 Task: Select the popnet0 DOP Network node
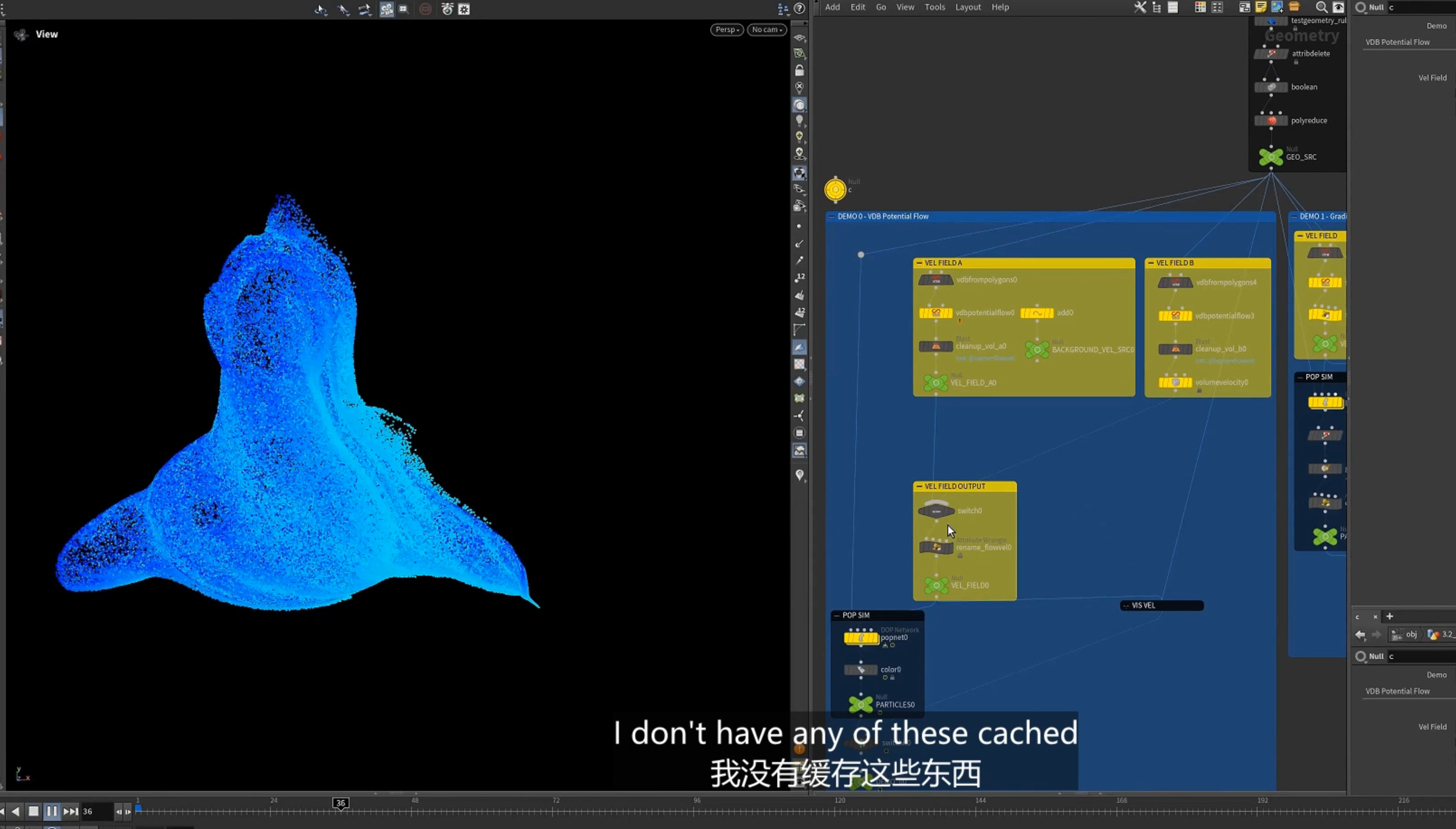pyautogui.click(x=860, y=637)
